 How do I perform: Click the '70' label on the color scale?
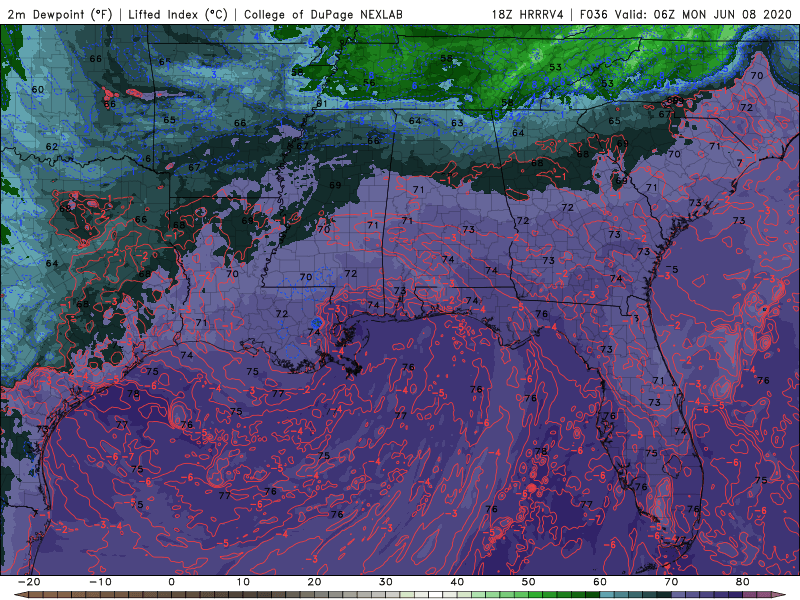coord(671,582)
